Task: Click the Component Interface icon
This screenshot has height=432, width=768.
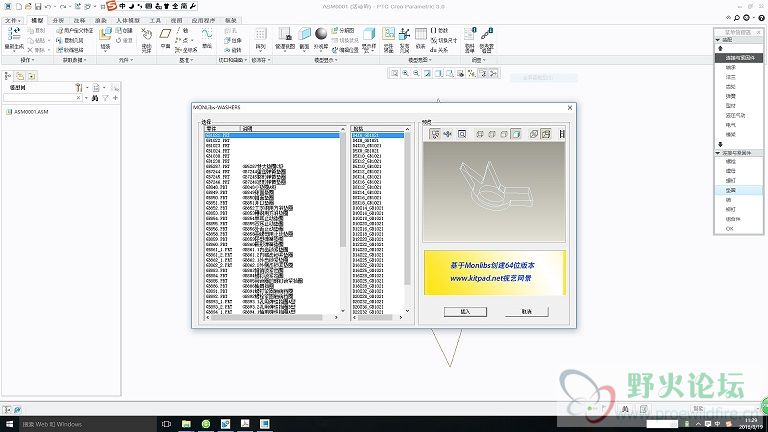Action: [x=388, y=34]
